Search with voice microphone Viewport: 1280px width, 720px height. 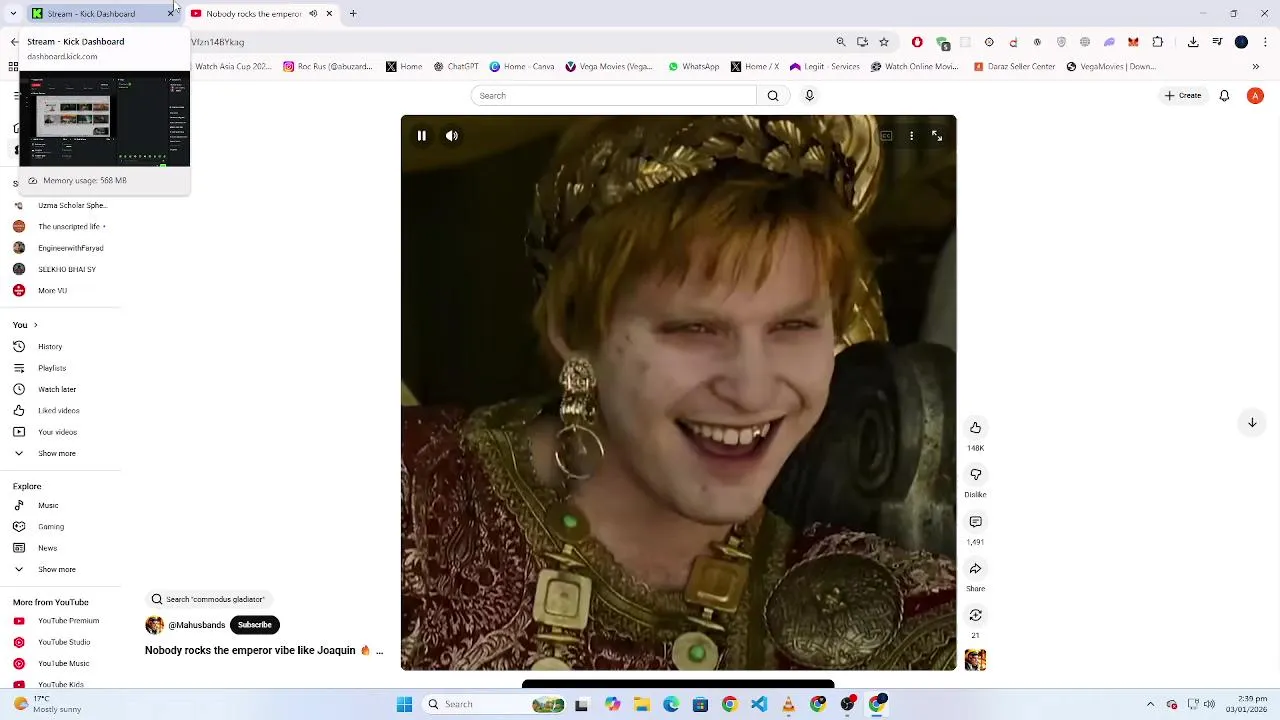[x=809, y=96]
